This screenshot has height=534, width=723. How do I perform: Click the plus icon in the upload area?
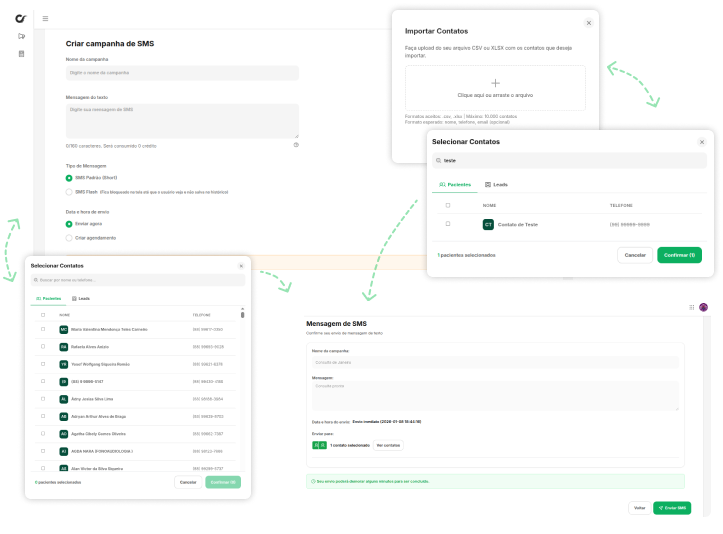pyautogui.click(x=495, y=83)
